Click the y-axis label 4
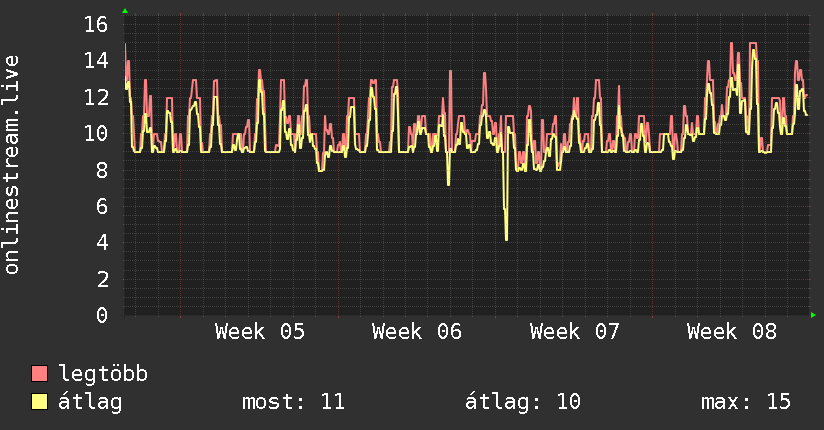Screen dimensions: 824x430 pyautogui.click(x=102, y=243)
